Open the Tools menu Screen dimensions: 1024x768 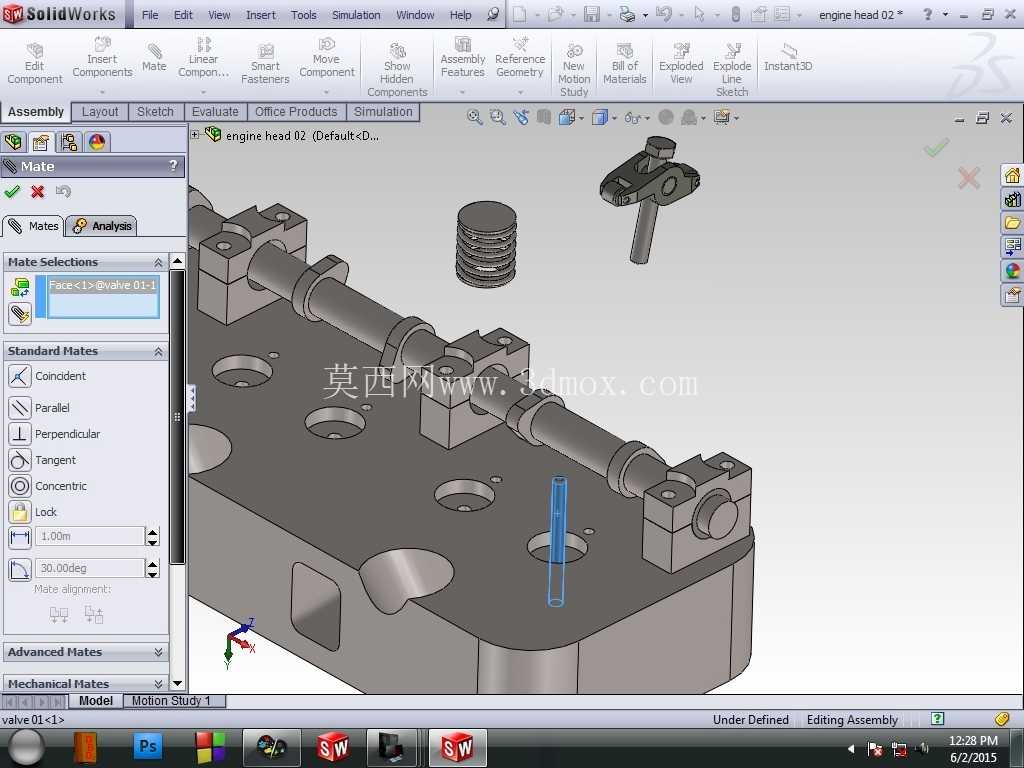click(304, 14)
